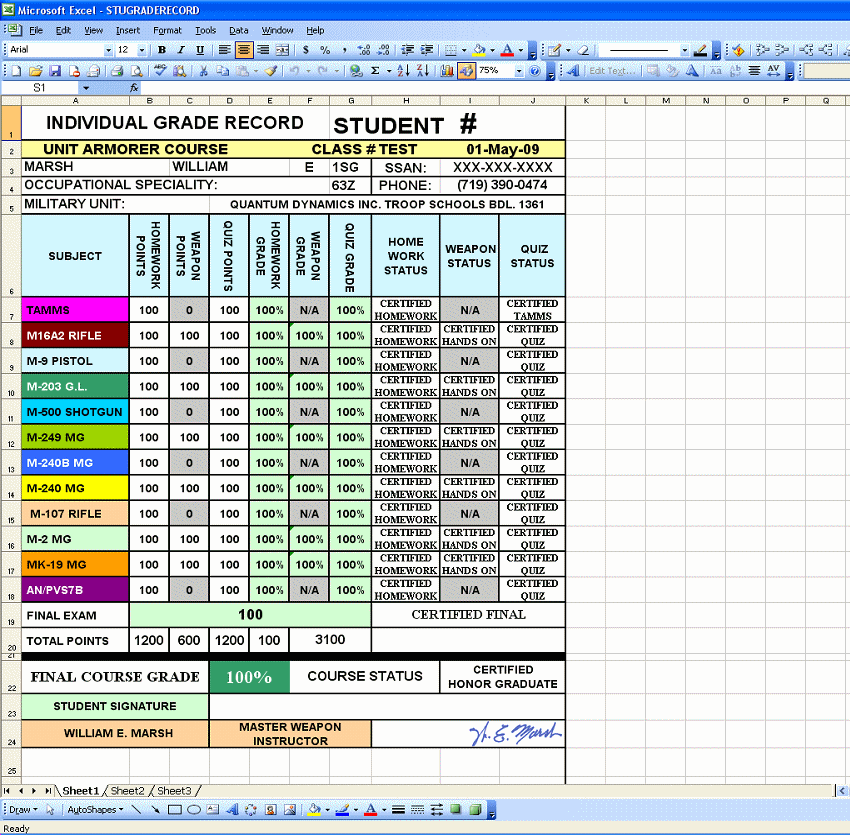Insert WordArt from the Drawing toolbar
The image size is (850, 835).
(x=232, y=810)
